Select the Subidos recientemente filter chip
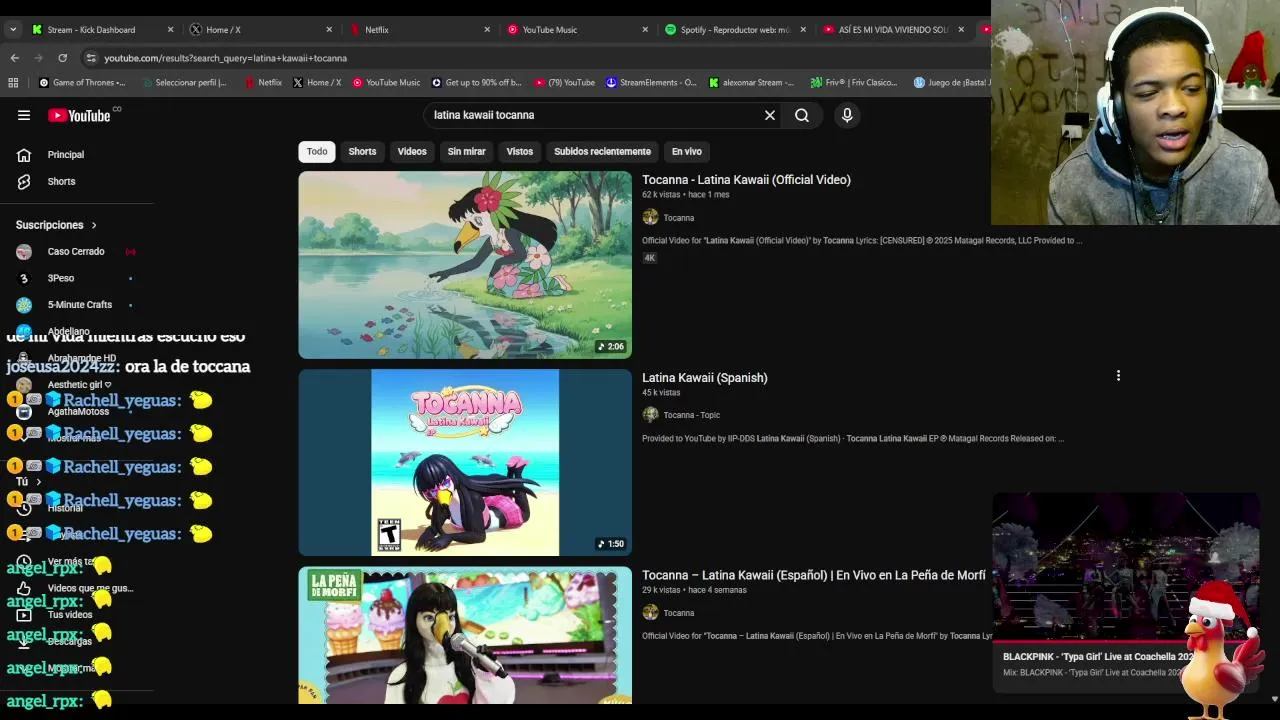 coord(602,152)
